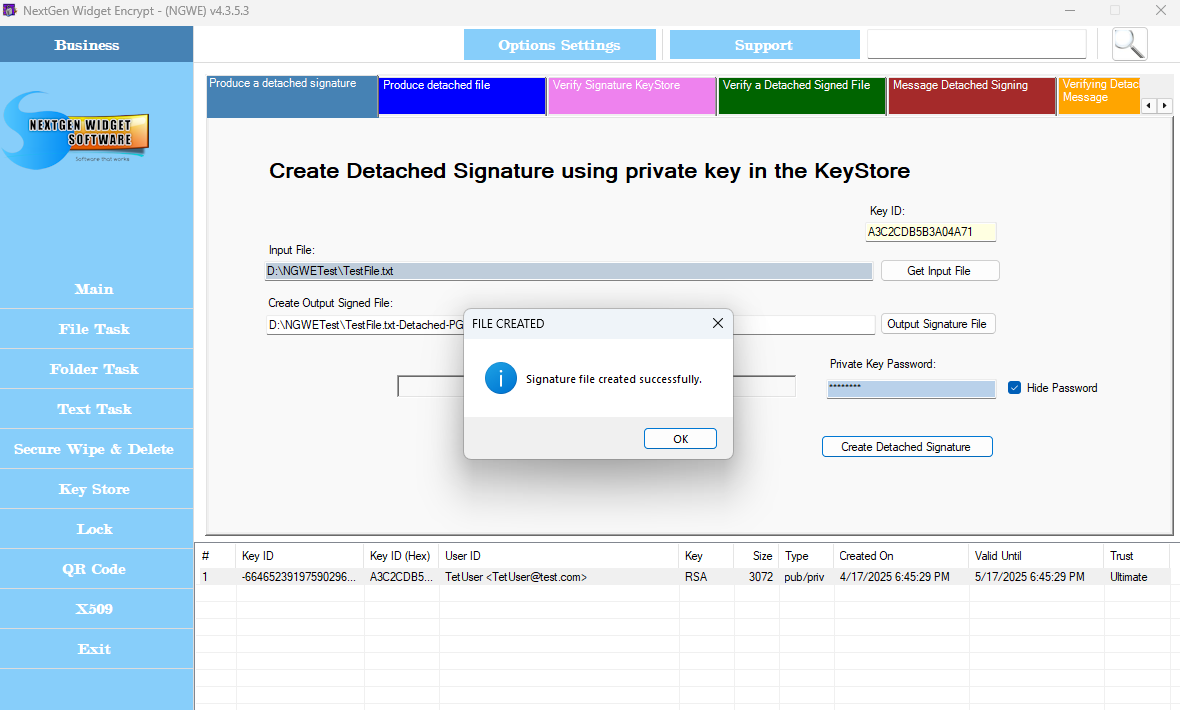Click OK in the FILE CREATED dialog
1180x710 pixels.
680,439
